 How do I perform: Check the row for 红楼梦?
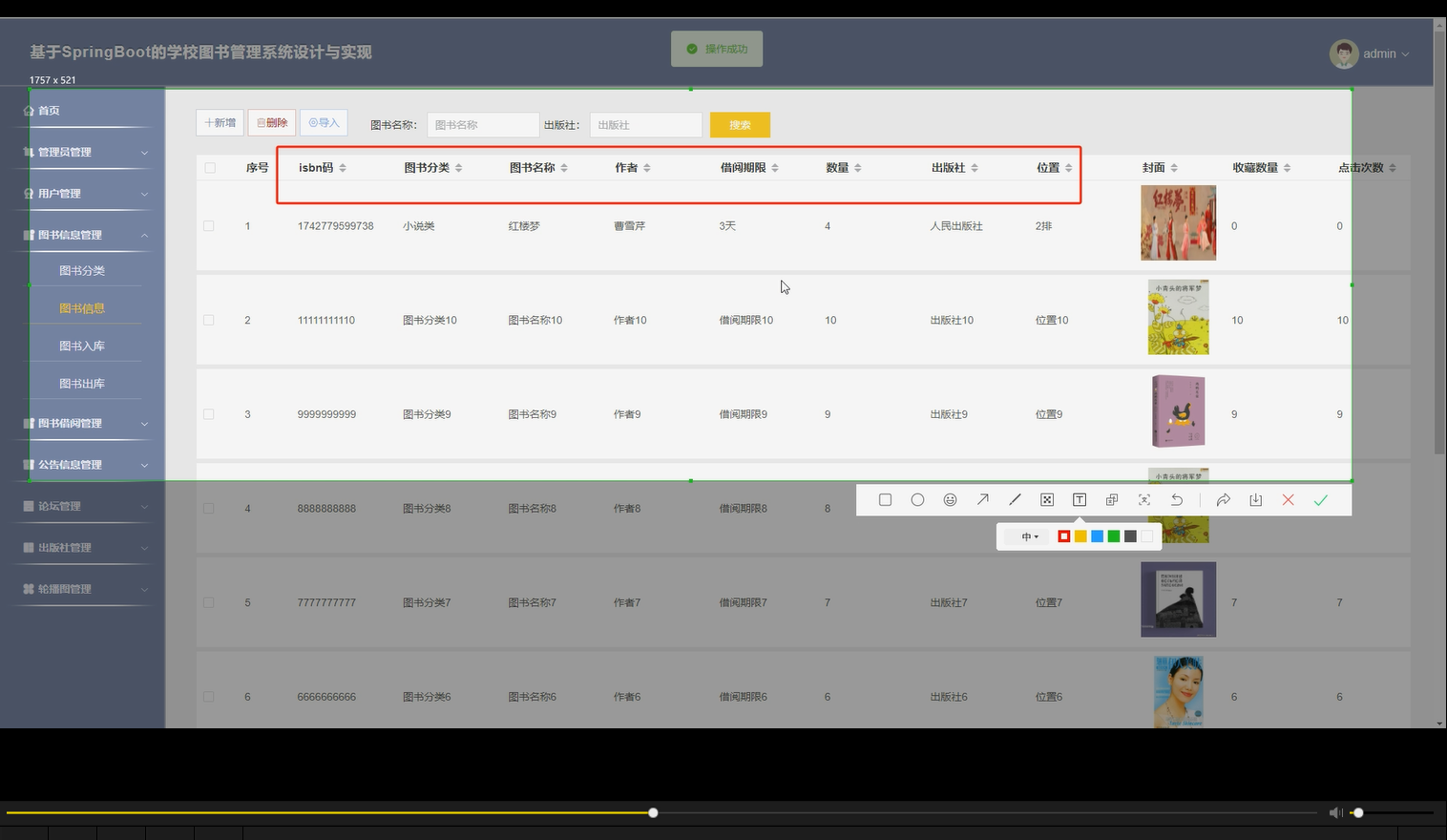(209, 226)
